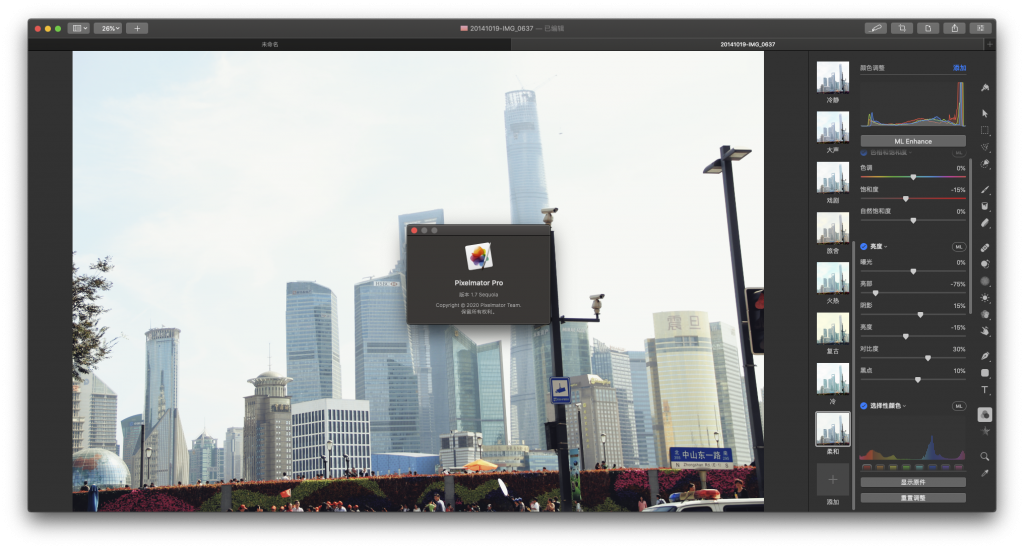The width and height of the screenshot is (1024, 549).
Task: Apply the 复古 preset thumbnail
Action: [x=833, y=328]
